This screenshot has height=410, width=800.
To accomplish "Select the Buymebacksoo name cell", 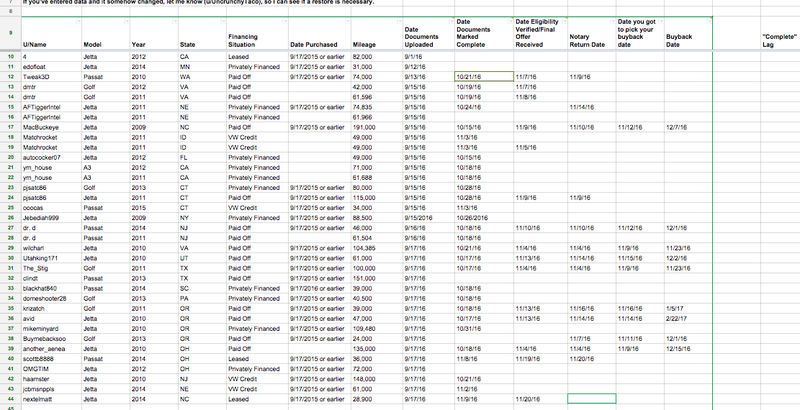I will [x=51, y=339].
